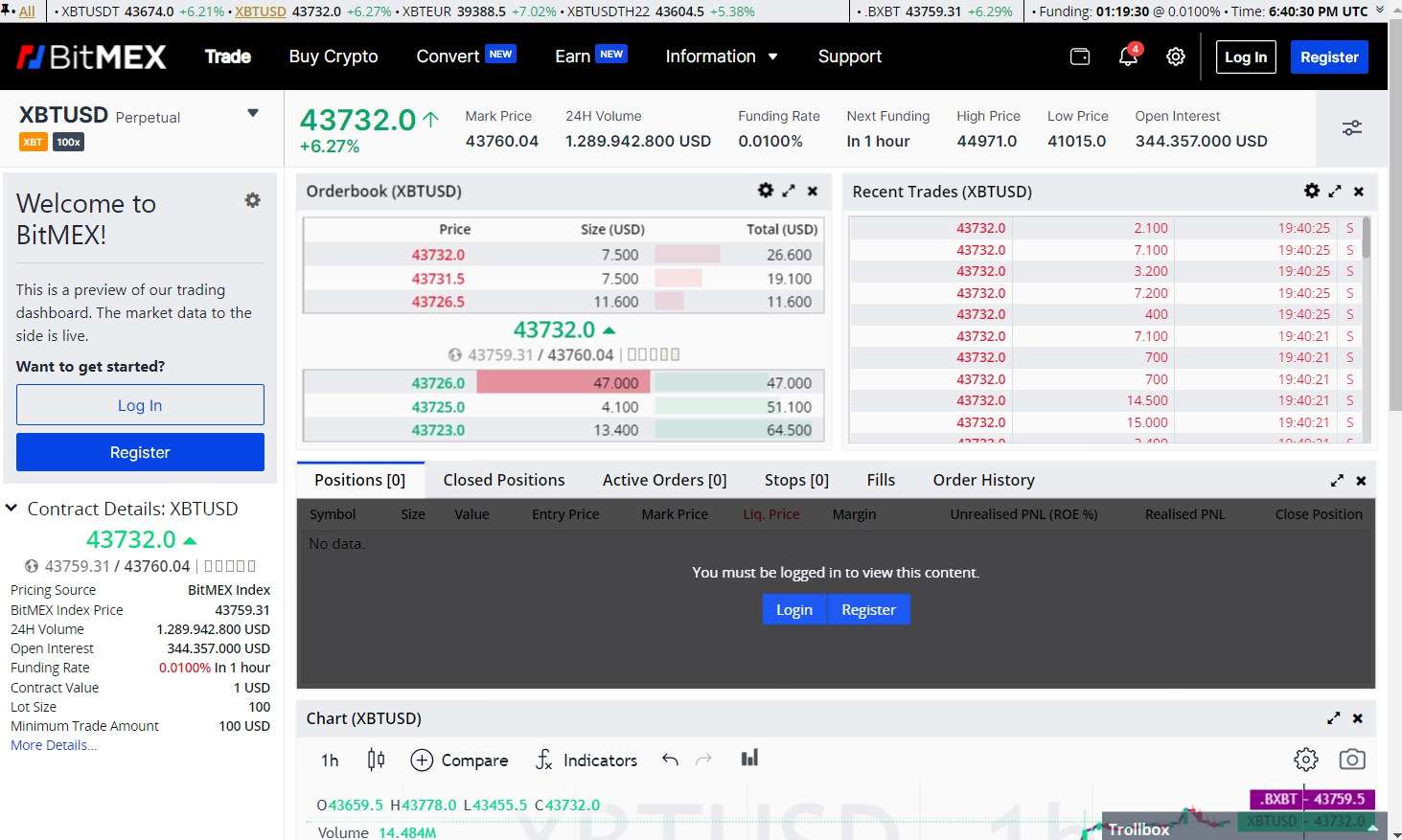Image resolution: width=1402 pixels, height=840 pixels.
Task: Open ticker customization sliders icon
Action: pos(1351,128)
